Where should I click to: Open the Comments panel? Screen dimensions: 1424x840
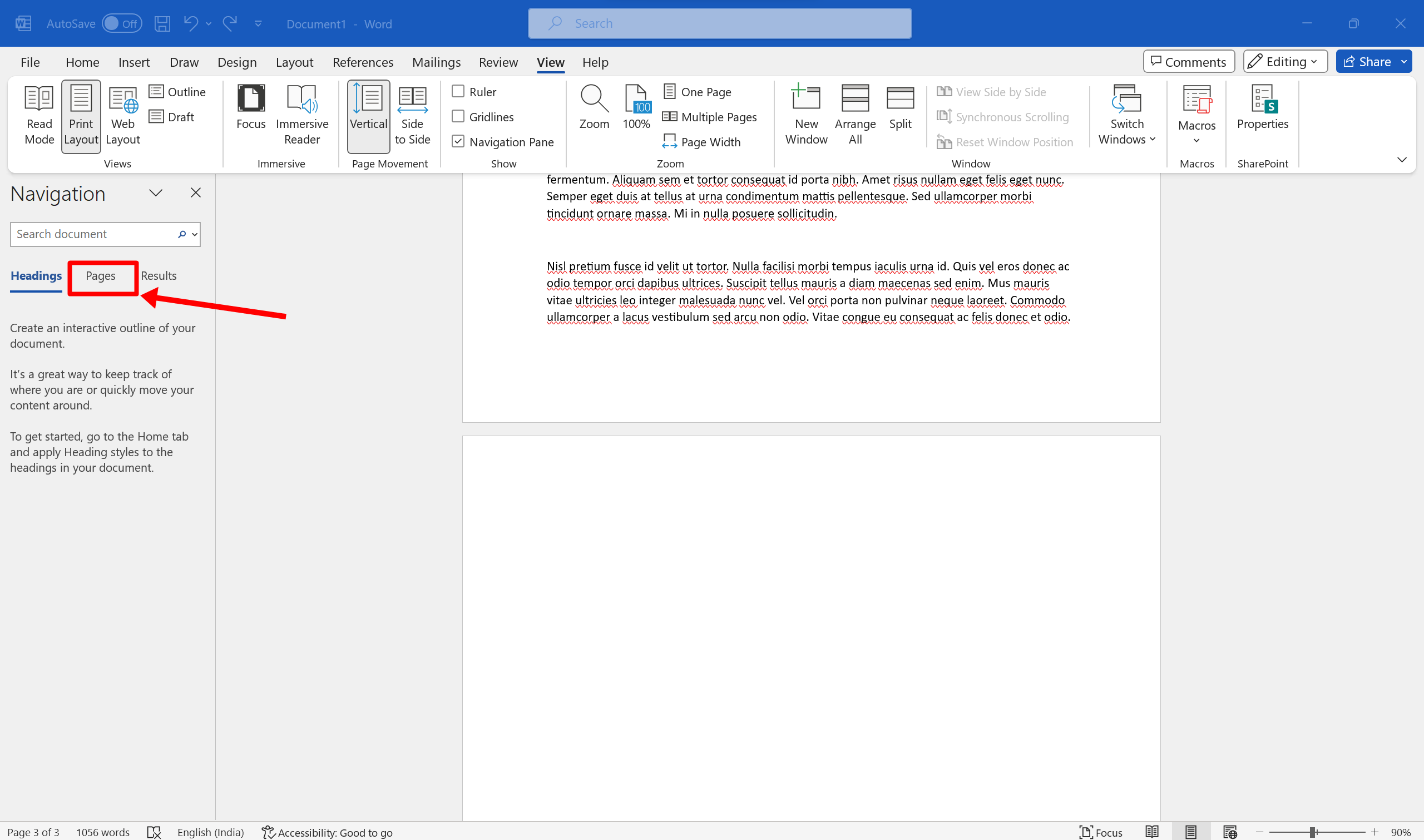[x=1189, y=61]
